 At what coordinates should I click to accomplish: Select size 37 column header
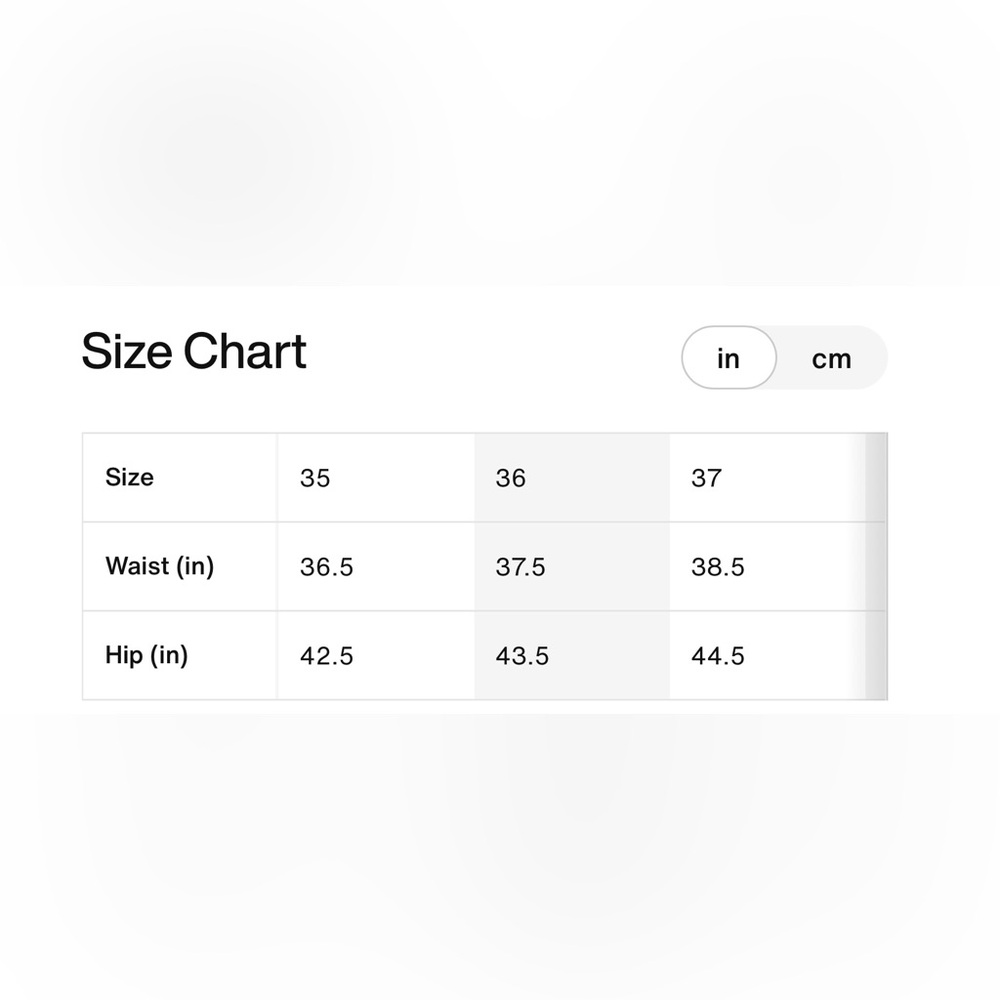pyautogui.click(x=707, y=478)
